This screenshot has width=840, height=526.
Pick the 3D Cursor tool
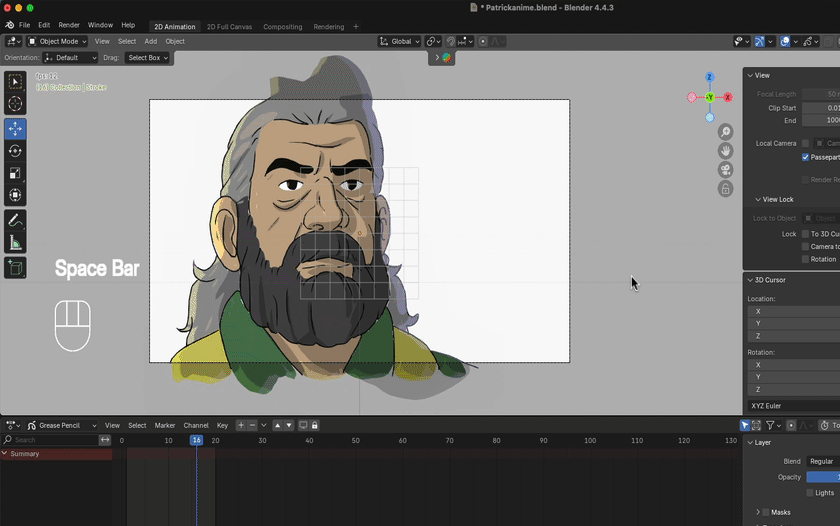(x=15, y=104)
